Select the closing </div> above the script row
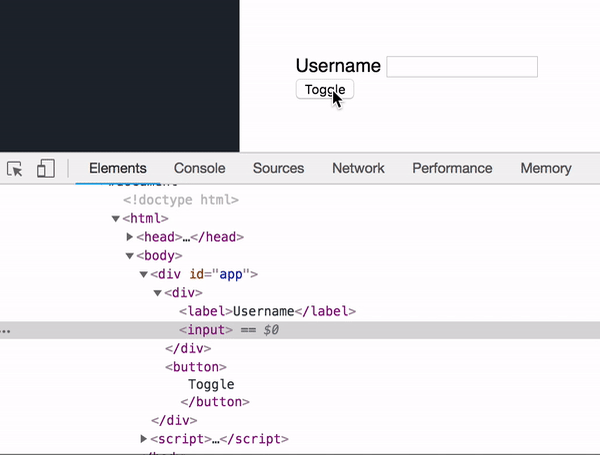Viewport: 600px width, 455px height. (x=174, y=421)
